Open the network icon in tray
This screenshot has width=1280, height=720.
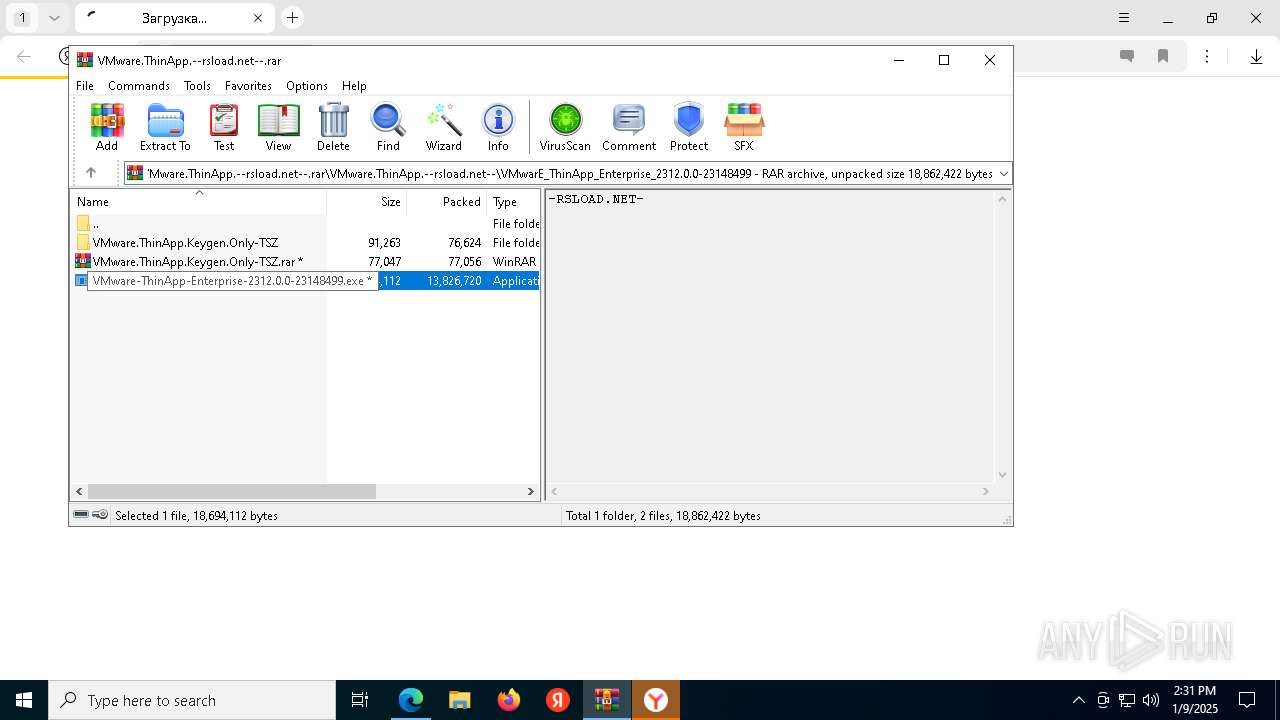[1127, 700]
